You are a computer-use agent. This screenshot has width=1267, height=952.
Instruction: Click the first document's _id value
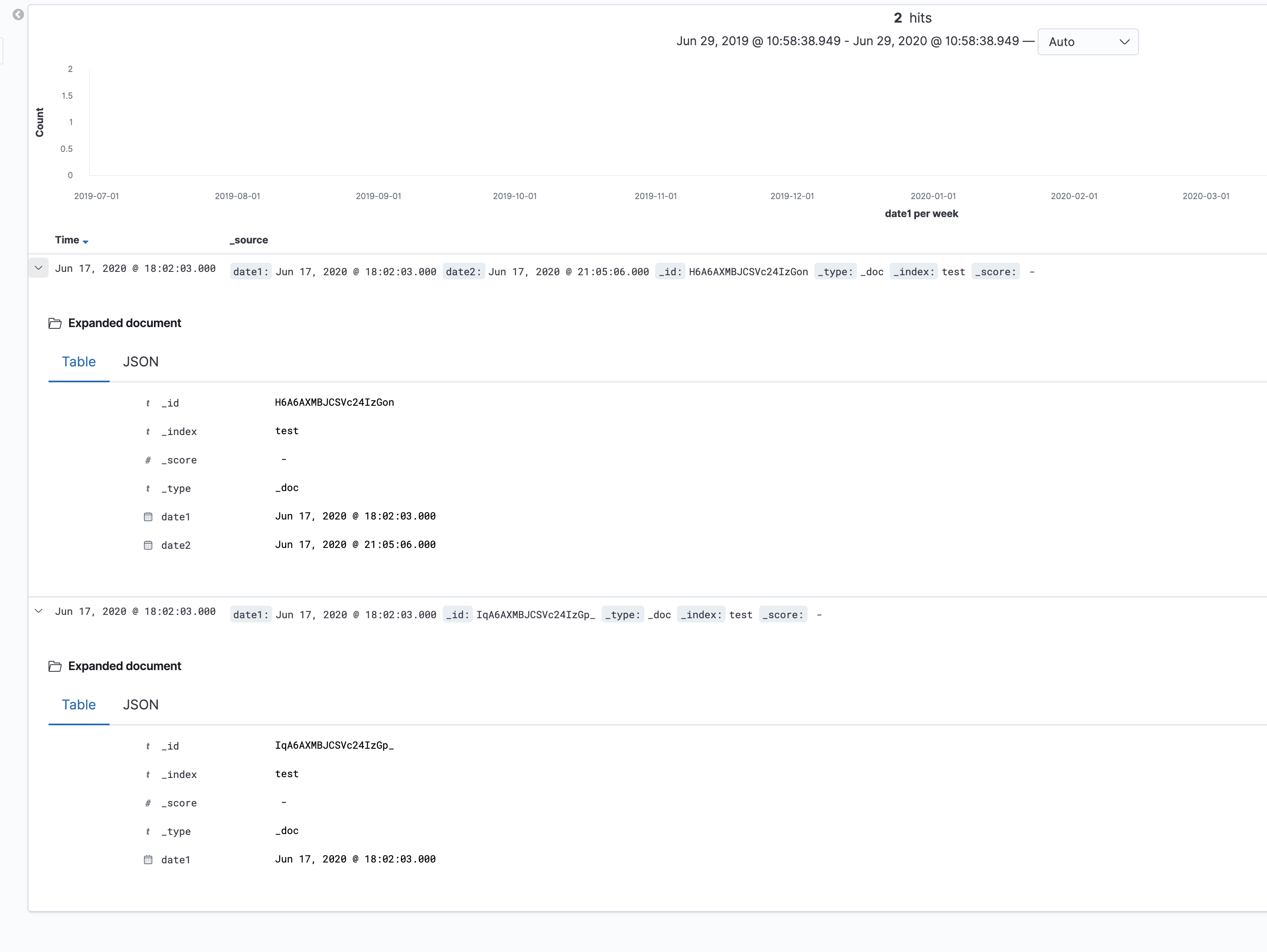(334, 402)
